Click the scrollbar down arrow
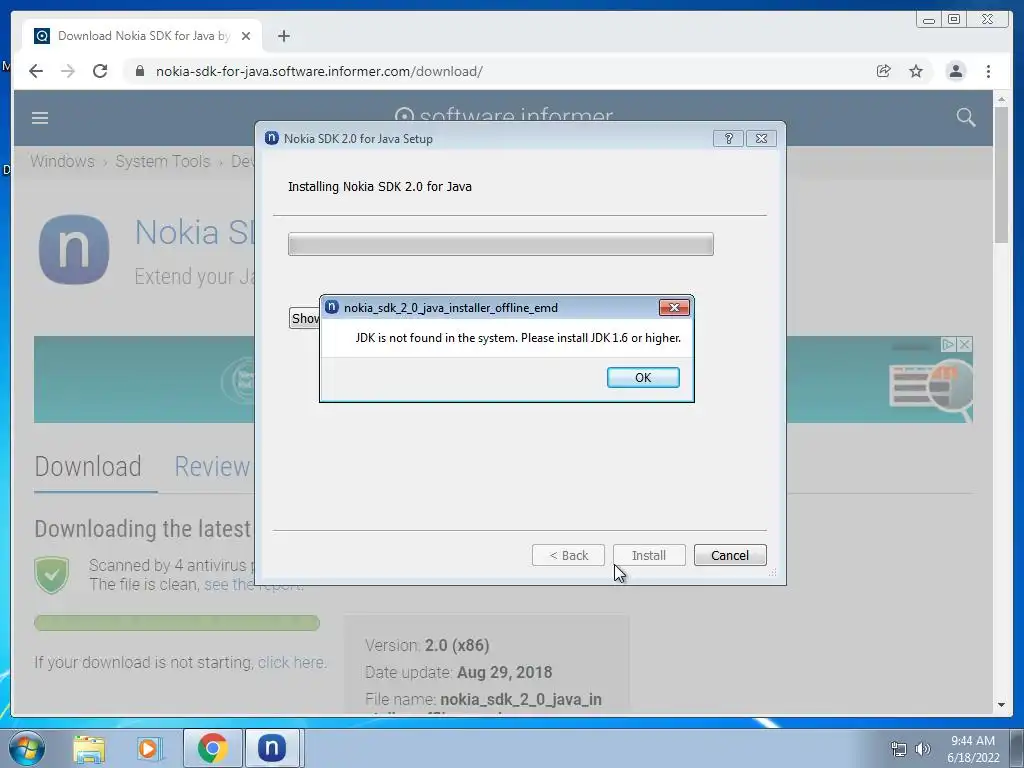Image resolution: width=1024 pixels, height=768 pixels. pos(1000,705)
